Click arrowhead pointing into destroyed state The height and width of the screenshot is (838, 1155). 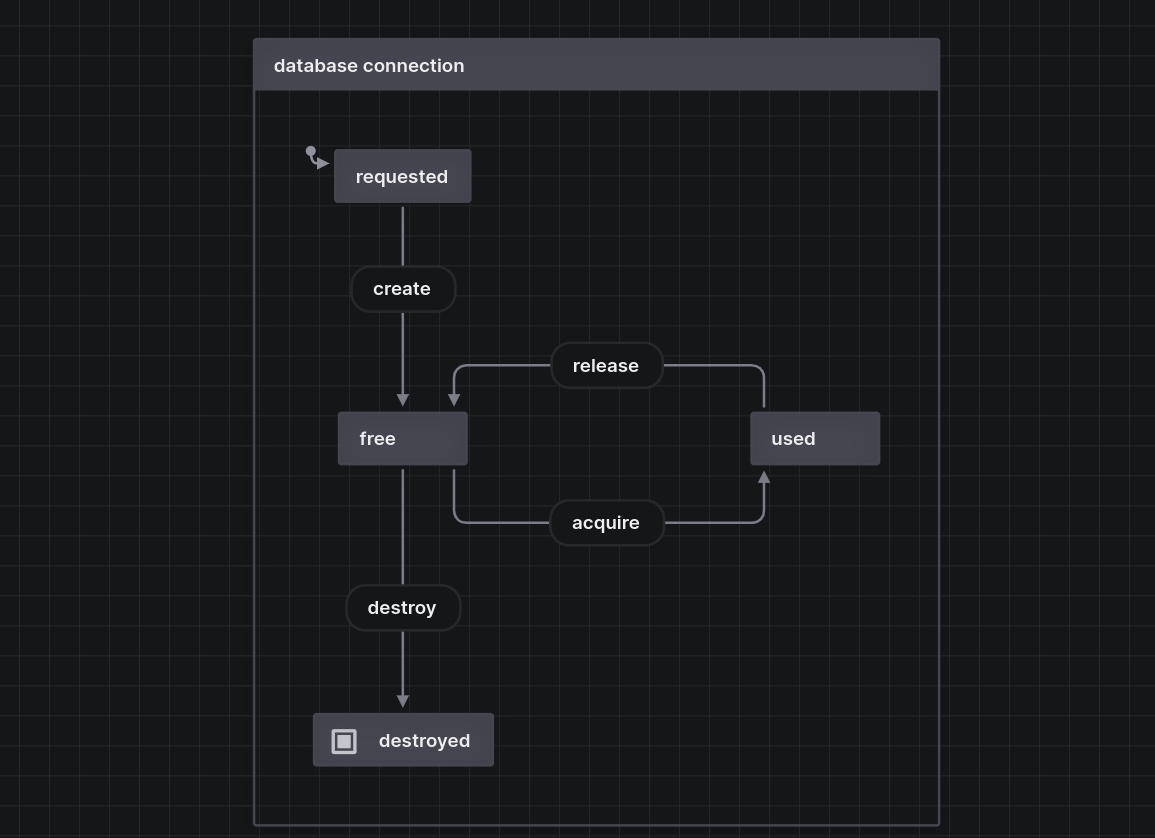[403, 701]
